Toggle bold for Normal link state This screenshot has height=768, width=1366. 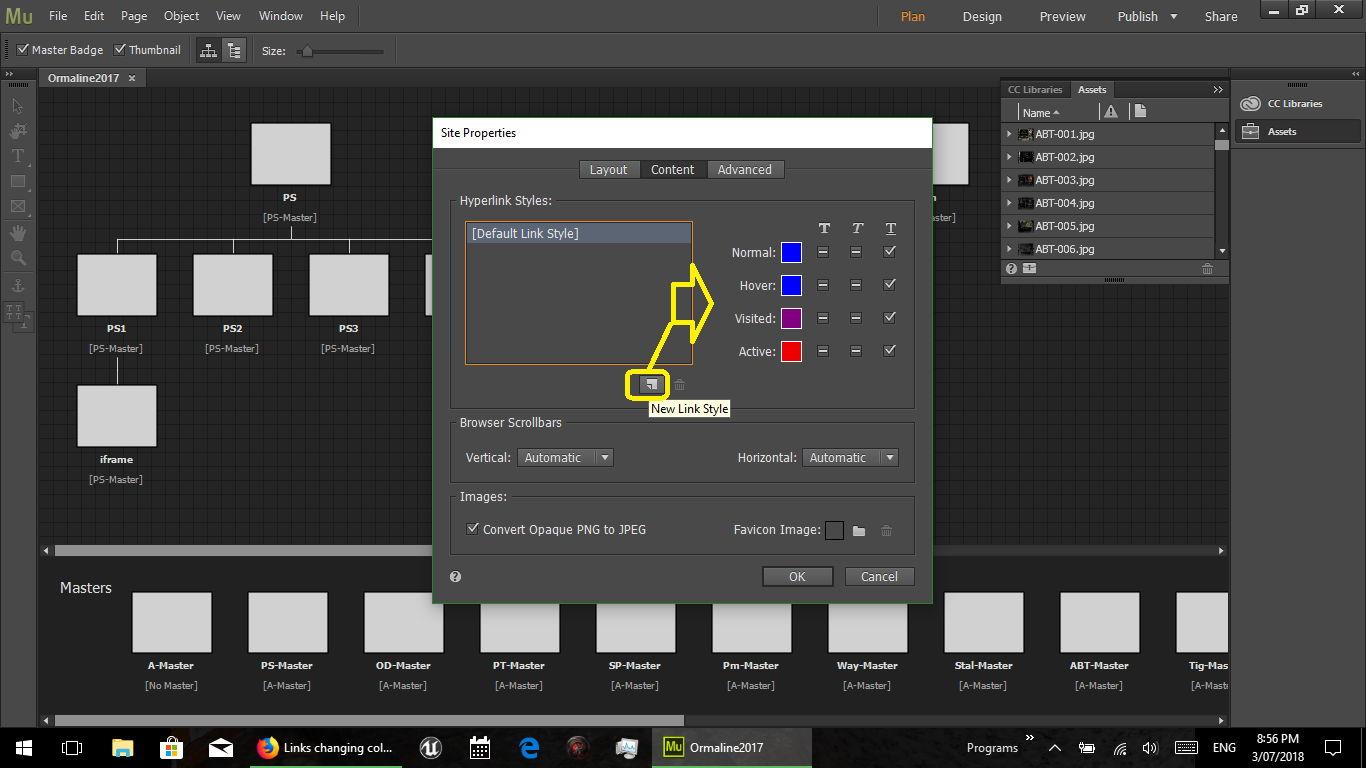pos(823,252)
